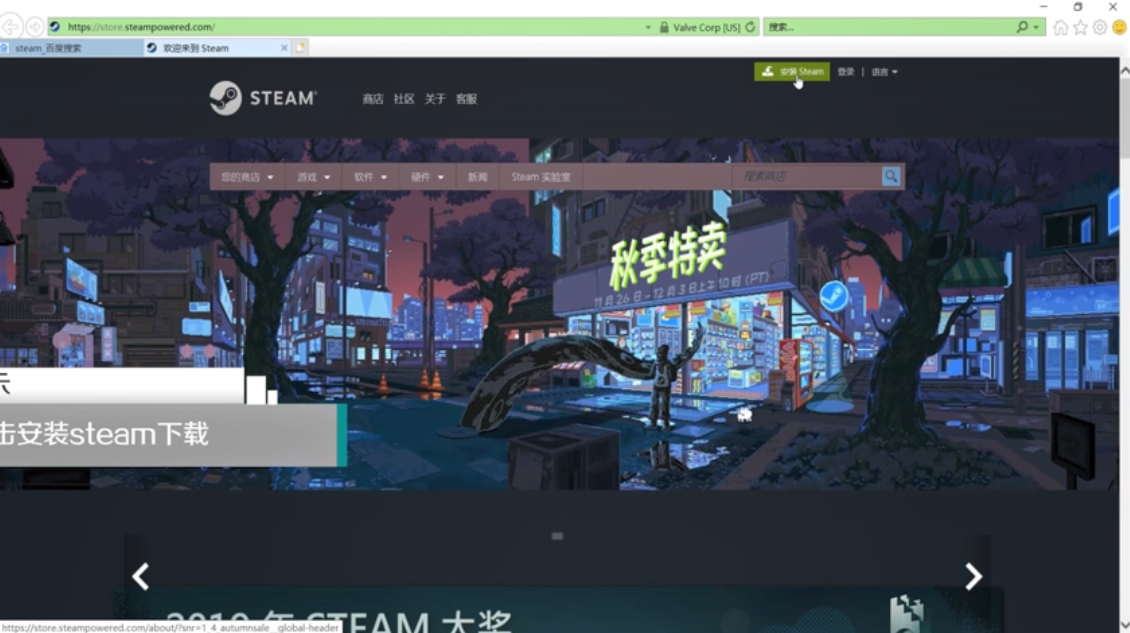The width and height of the screenshot is (1130, 633).
Task: Expand the 您的商店 dropdown
Action: pyautogui.click(x=247, y=177)
